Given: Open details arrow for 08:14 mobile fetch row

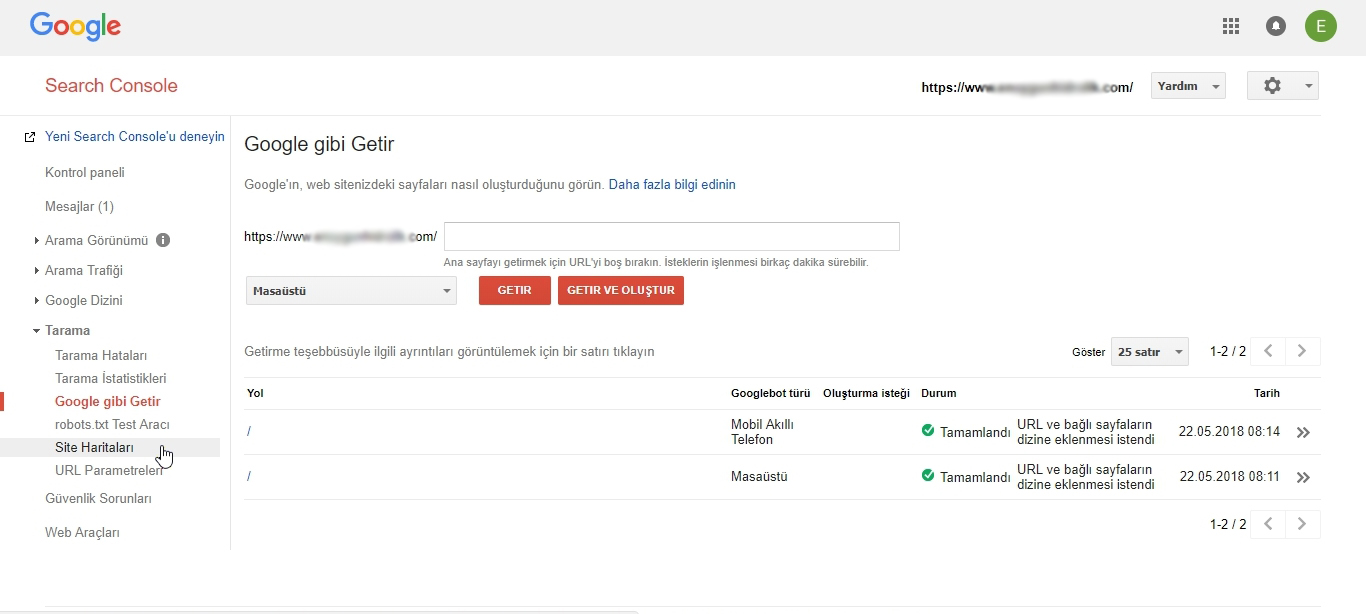Looking at the screenshot, I should pos(1303,433).
